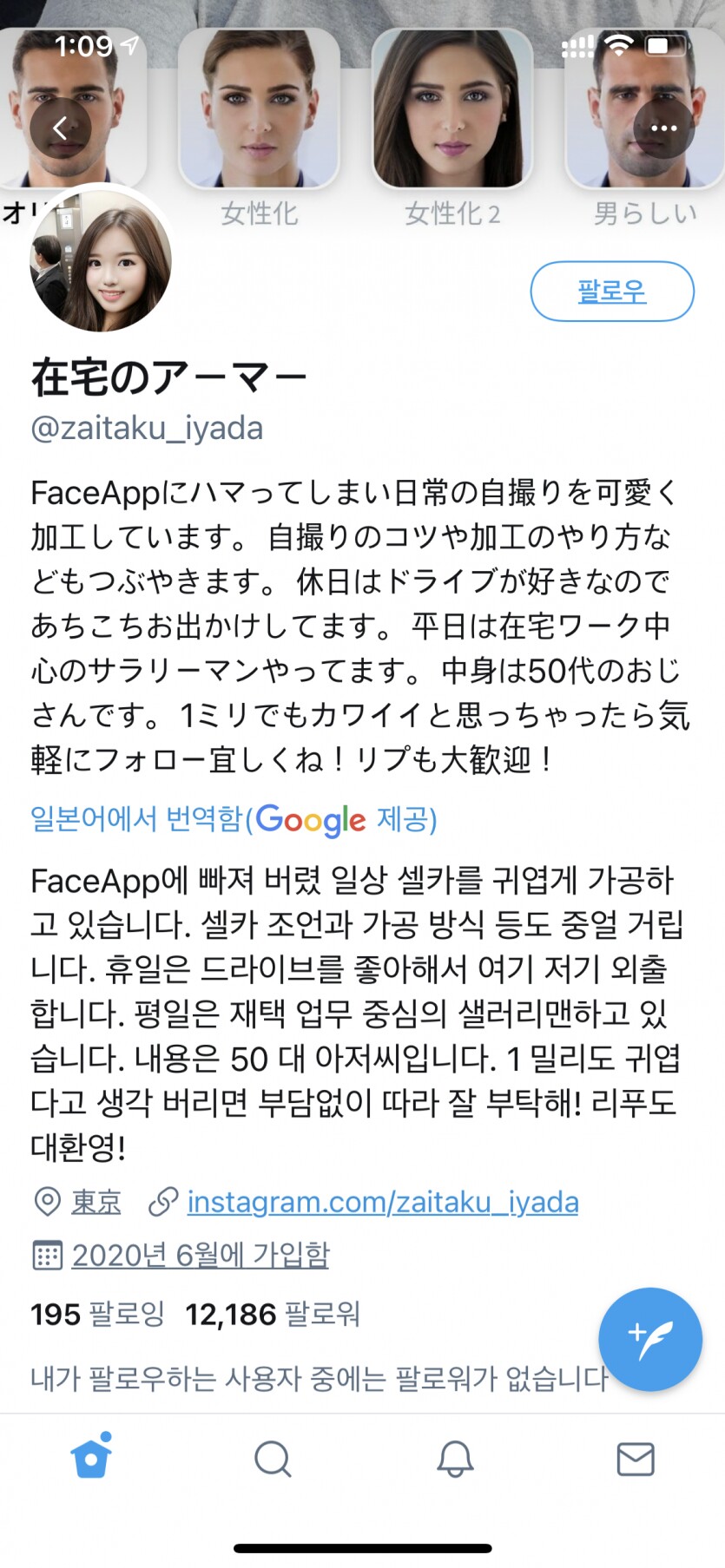This screenshot has height=1568, width=725.
Task: Open the Notifications bell tab
Action: point(455,1459)
